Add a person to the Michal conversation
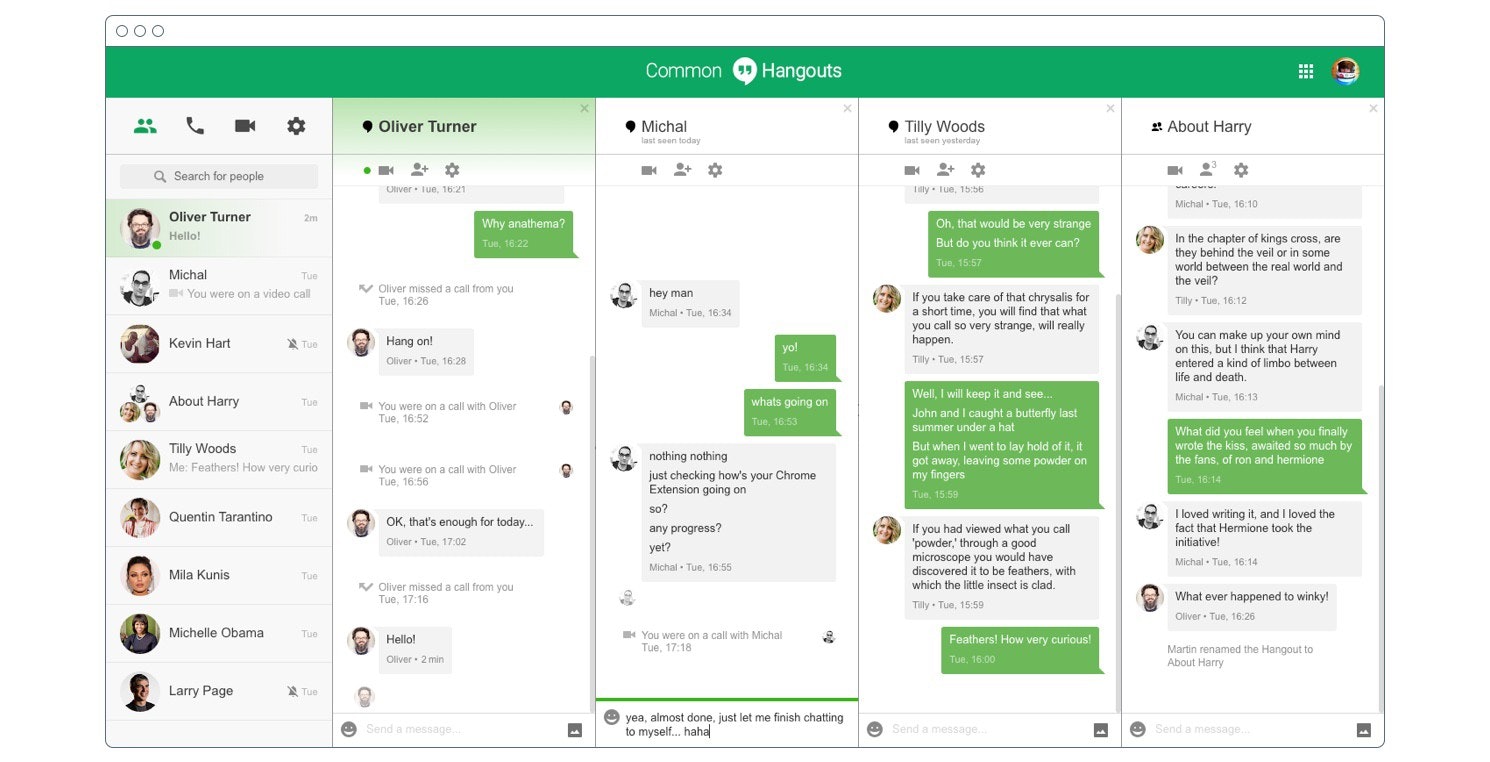This screenshot has width=1490, height=762. coord(682,170)
